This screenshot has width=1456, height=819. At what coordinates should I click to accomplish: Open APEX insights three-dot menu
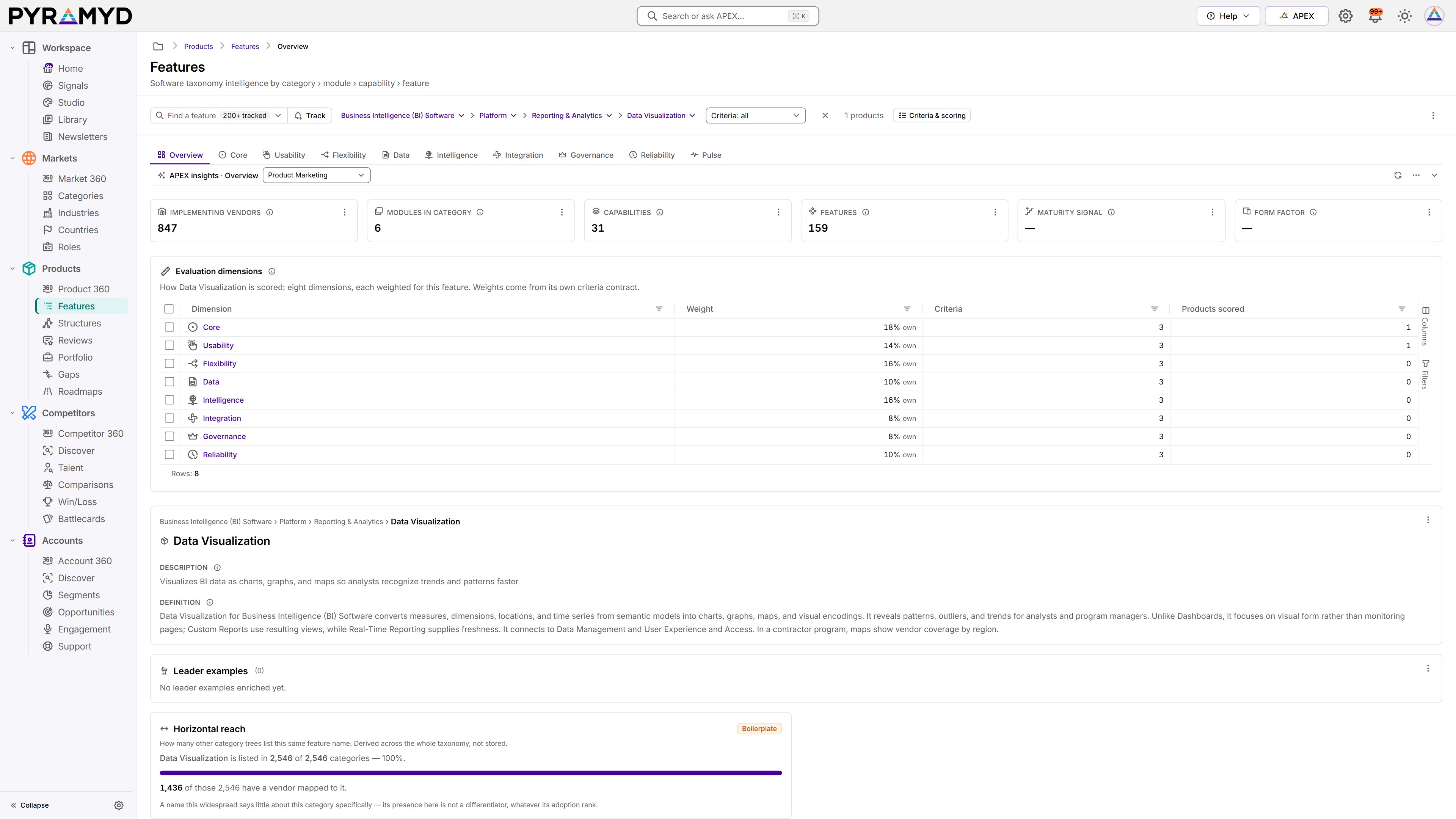click(1416, 175)
